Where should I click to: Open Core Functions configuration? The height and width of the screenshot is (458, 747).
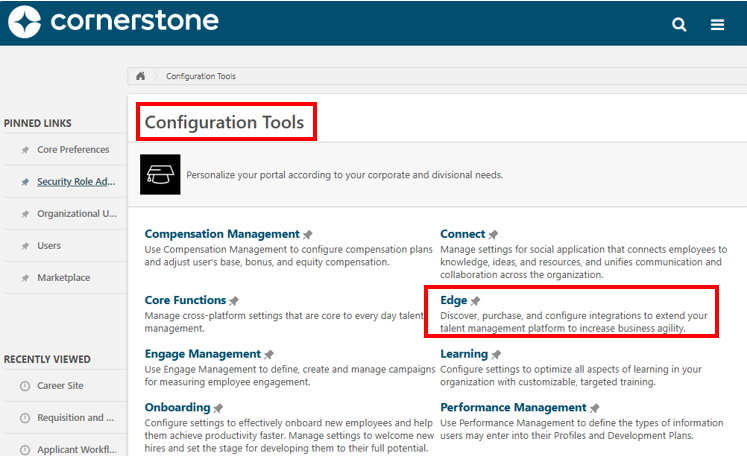pyautogui.click(x=185, y=300)
